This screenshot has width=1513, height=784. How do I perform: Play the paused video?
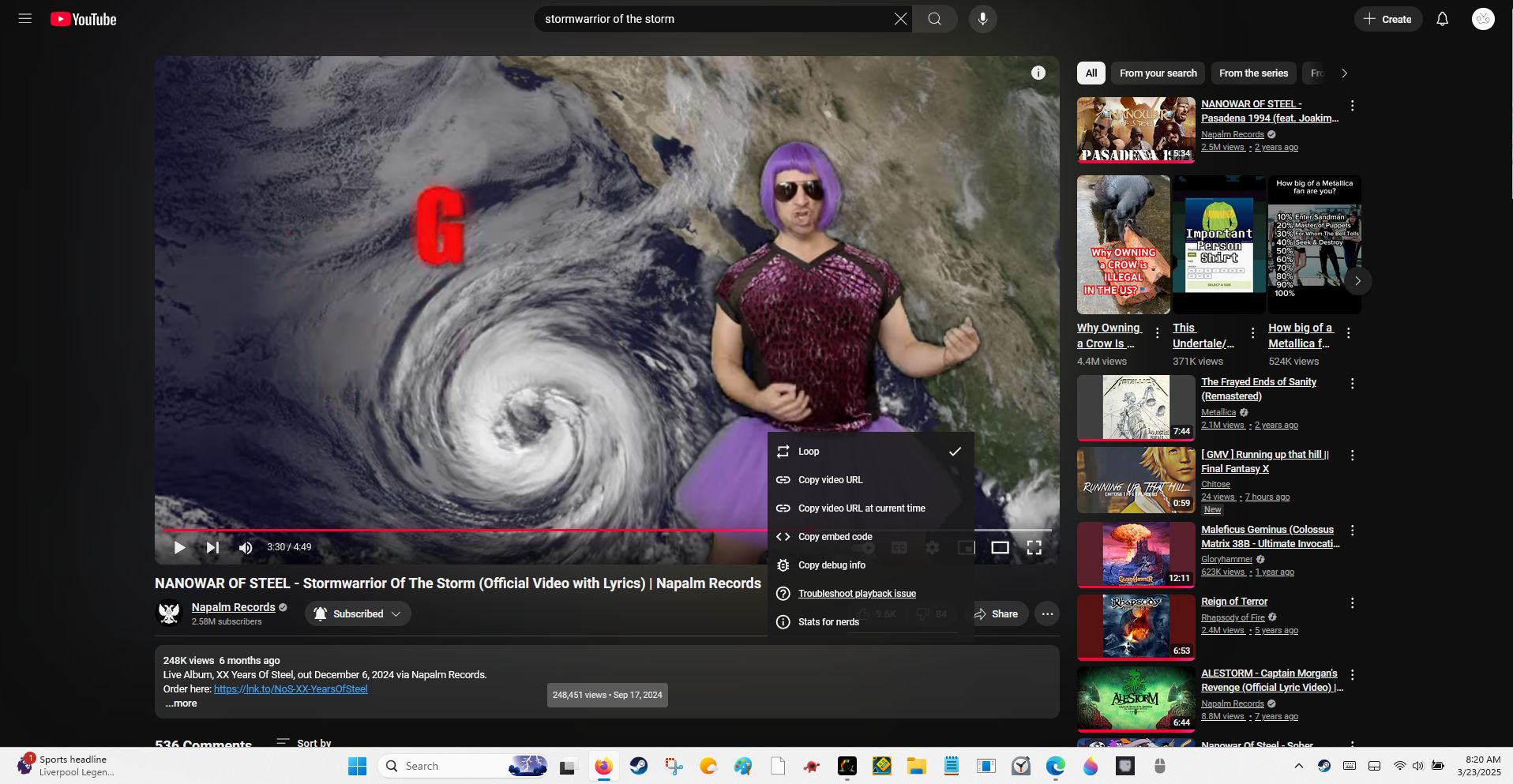pos(179,547)
